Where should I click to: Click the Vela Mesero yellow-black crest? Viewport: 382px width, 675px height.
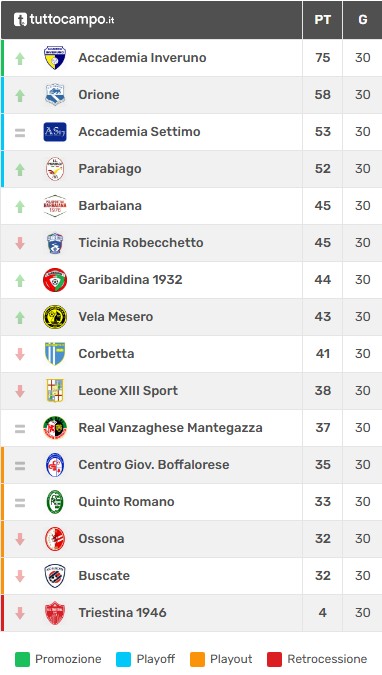[x=55, y=317]
